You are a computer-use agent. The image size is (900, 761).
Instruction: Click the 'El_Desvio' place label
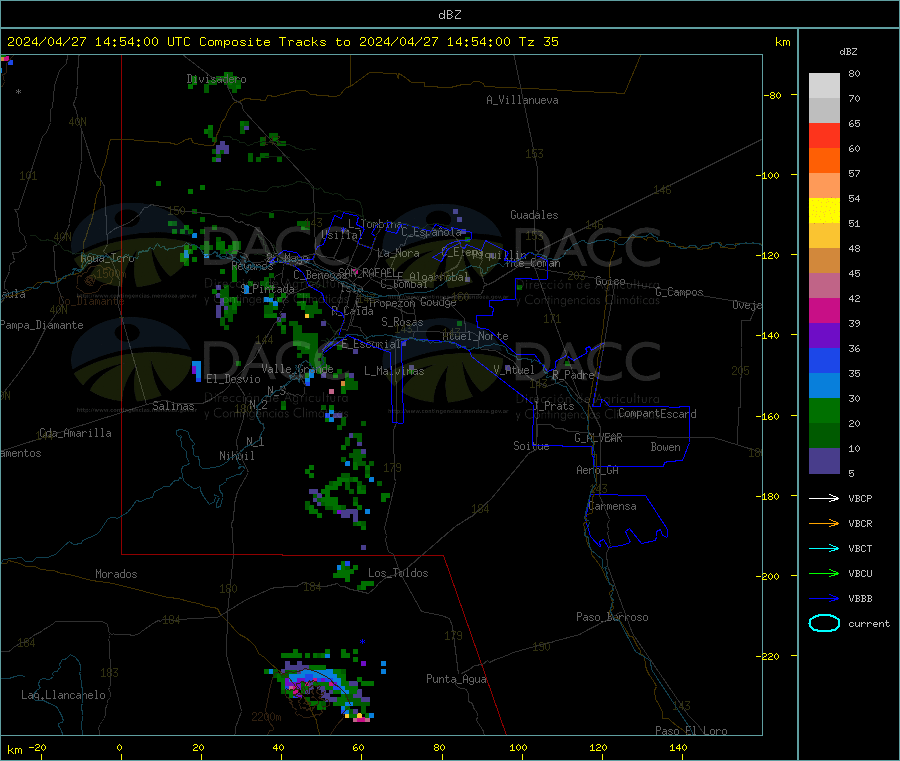233,379
